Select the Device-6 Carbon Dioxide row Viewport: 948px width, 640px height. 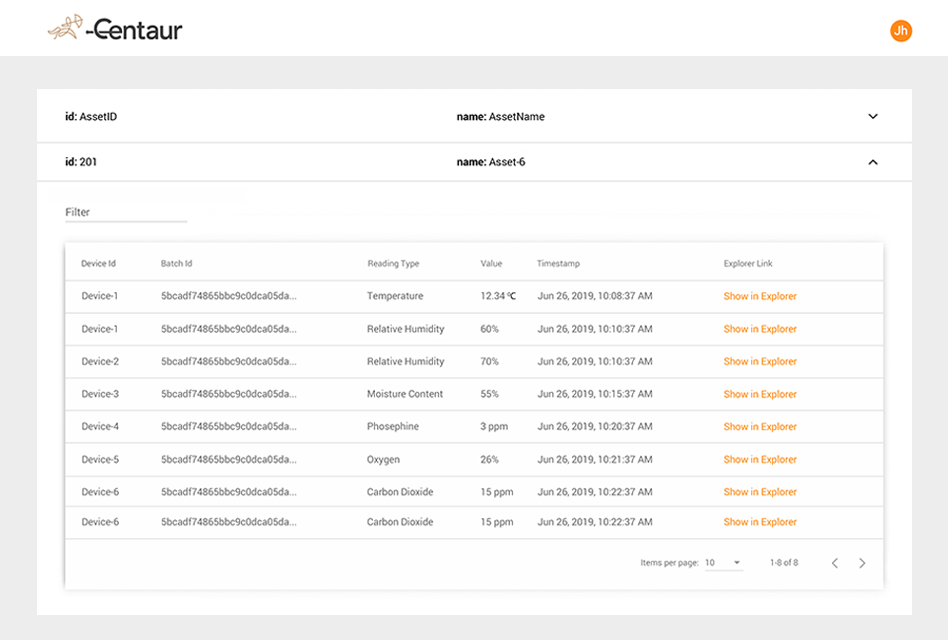click(300, 491)
